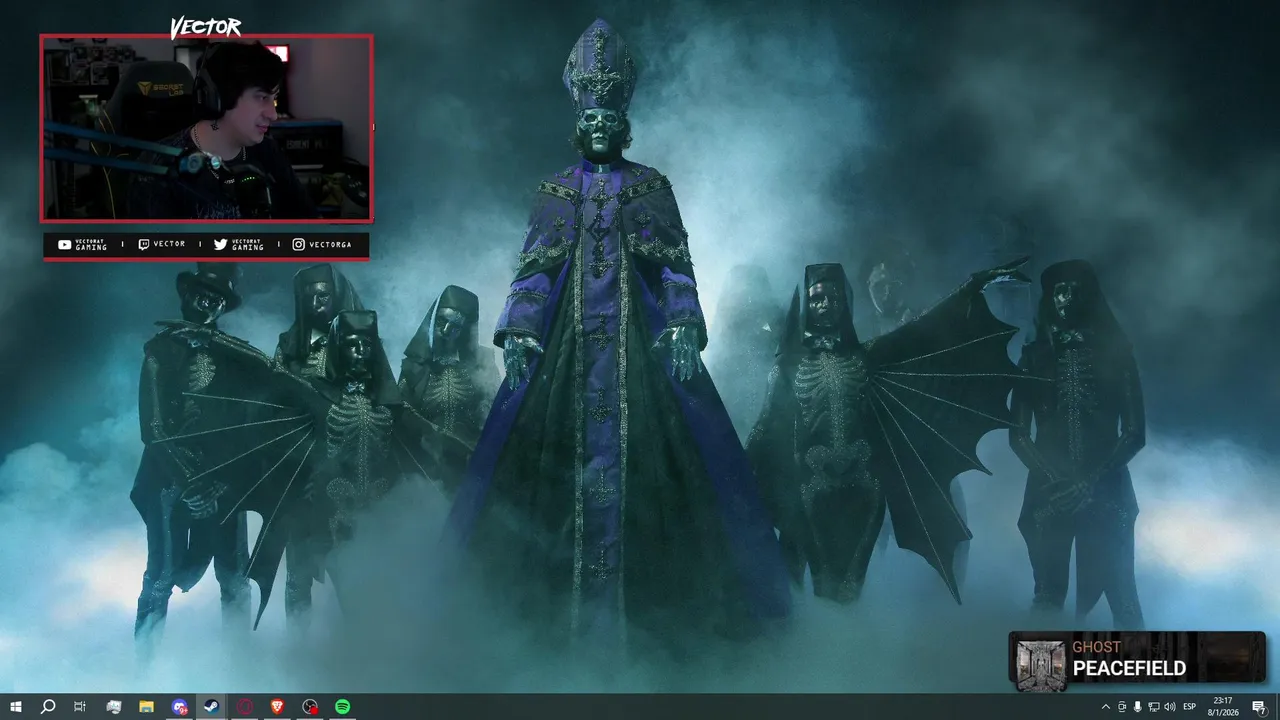Open Brave browser from taskbar
Image resolution: width=1280 pixels, height=720 pixels.
coord(277,706)
